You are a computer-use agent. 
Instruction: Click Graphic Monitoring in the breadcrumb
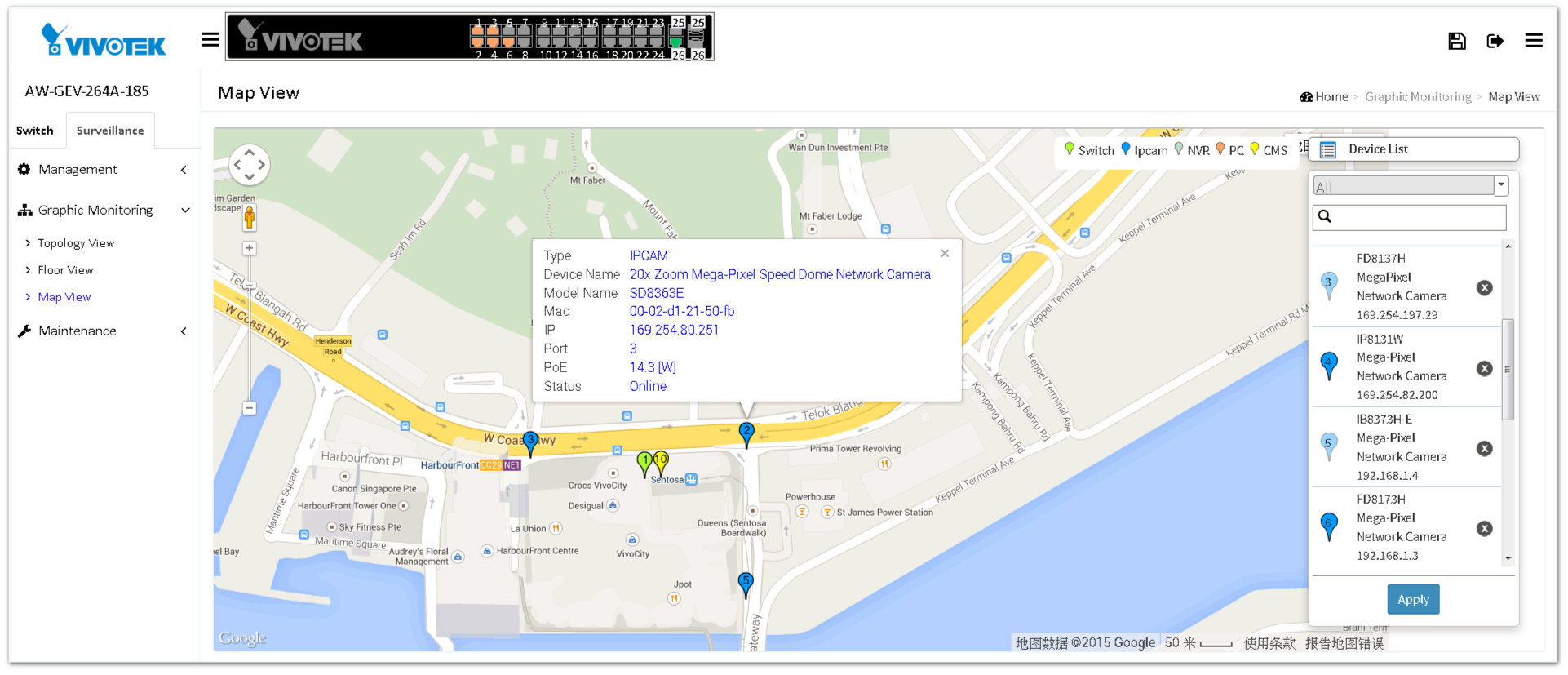[x=1418, y=97]
